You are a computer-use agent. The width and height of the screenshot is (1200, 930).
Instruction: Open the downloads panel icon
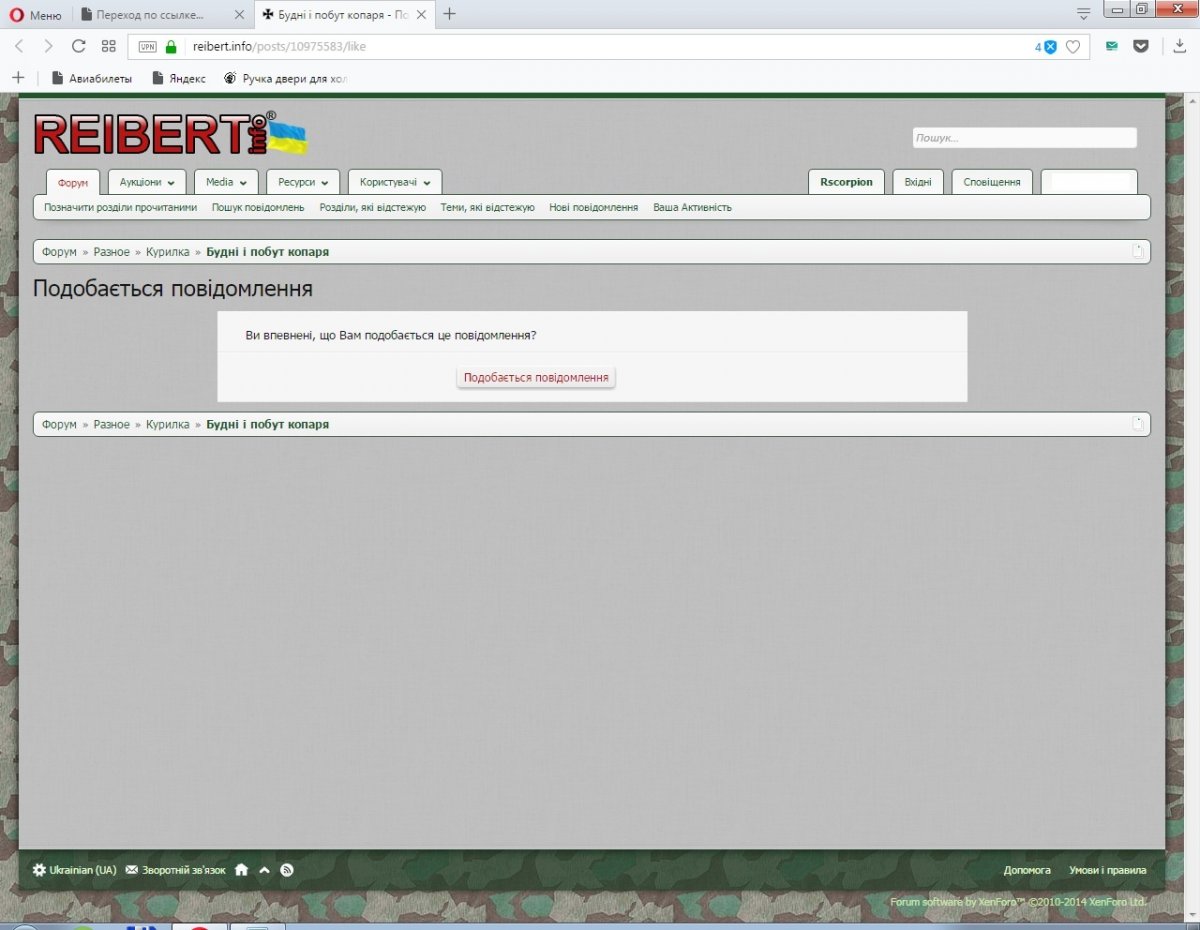(1180, 46)
